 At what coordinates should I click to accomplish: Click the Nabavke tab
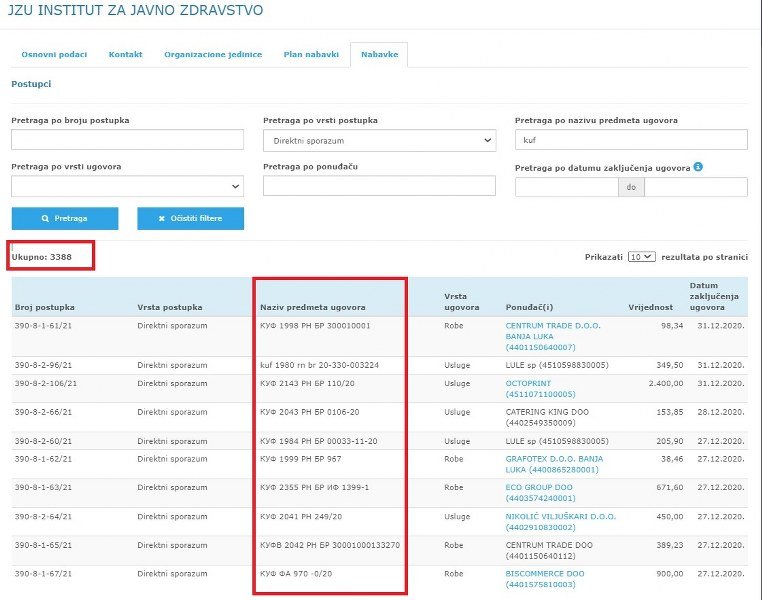pos(378,54)
